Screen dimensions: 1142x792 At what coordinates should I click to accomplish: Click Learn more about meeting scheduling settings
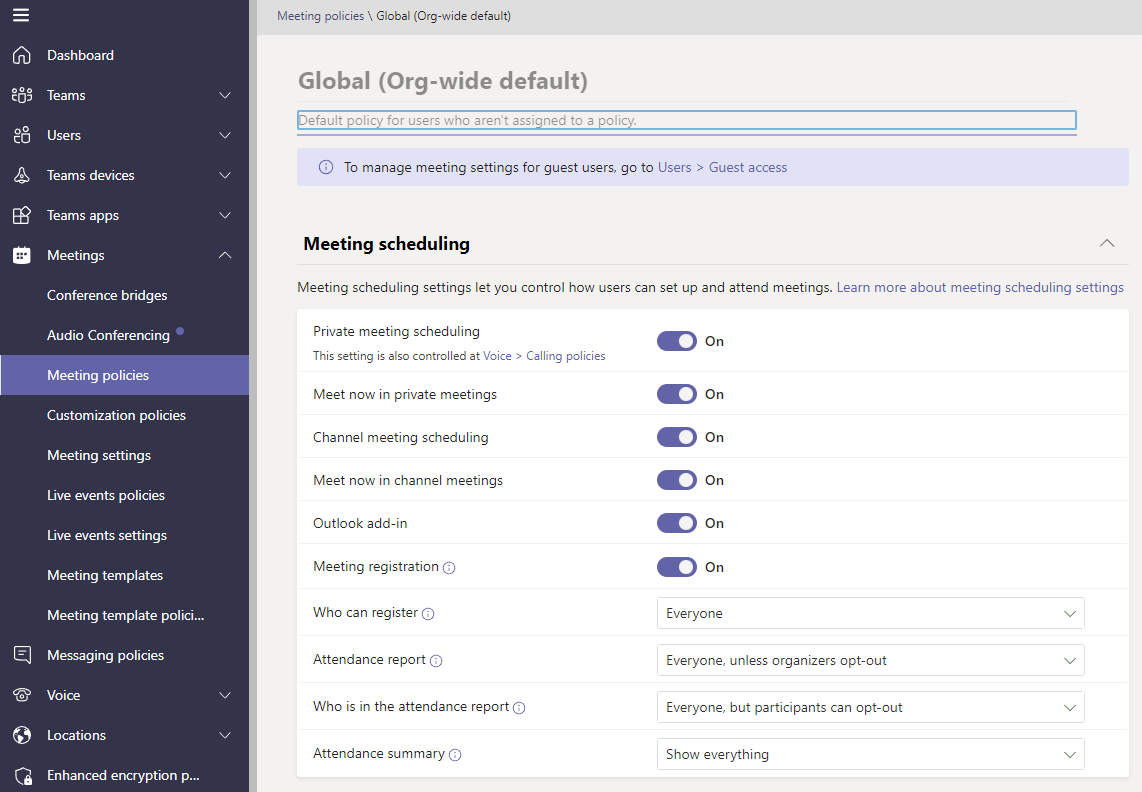click(x=980, y=287)
